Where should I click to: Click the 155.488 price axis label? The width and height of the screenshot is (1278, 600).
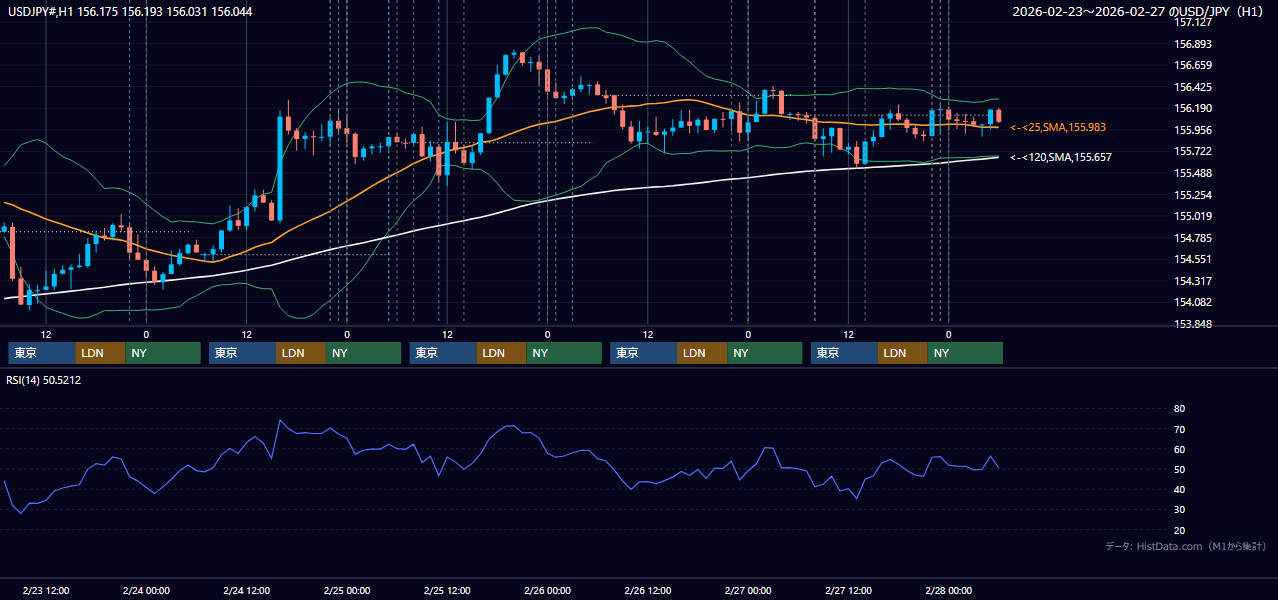click(1192, 173)
